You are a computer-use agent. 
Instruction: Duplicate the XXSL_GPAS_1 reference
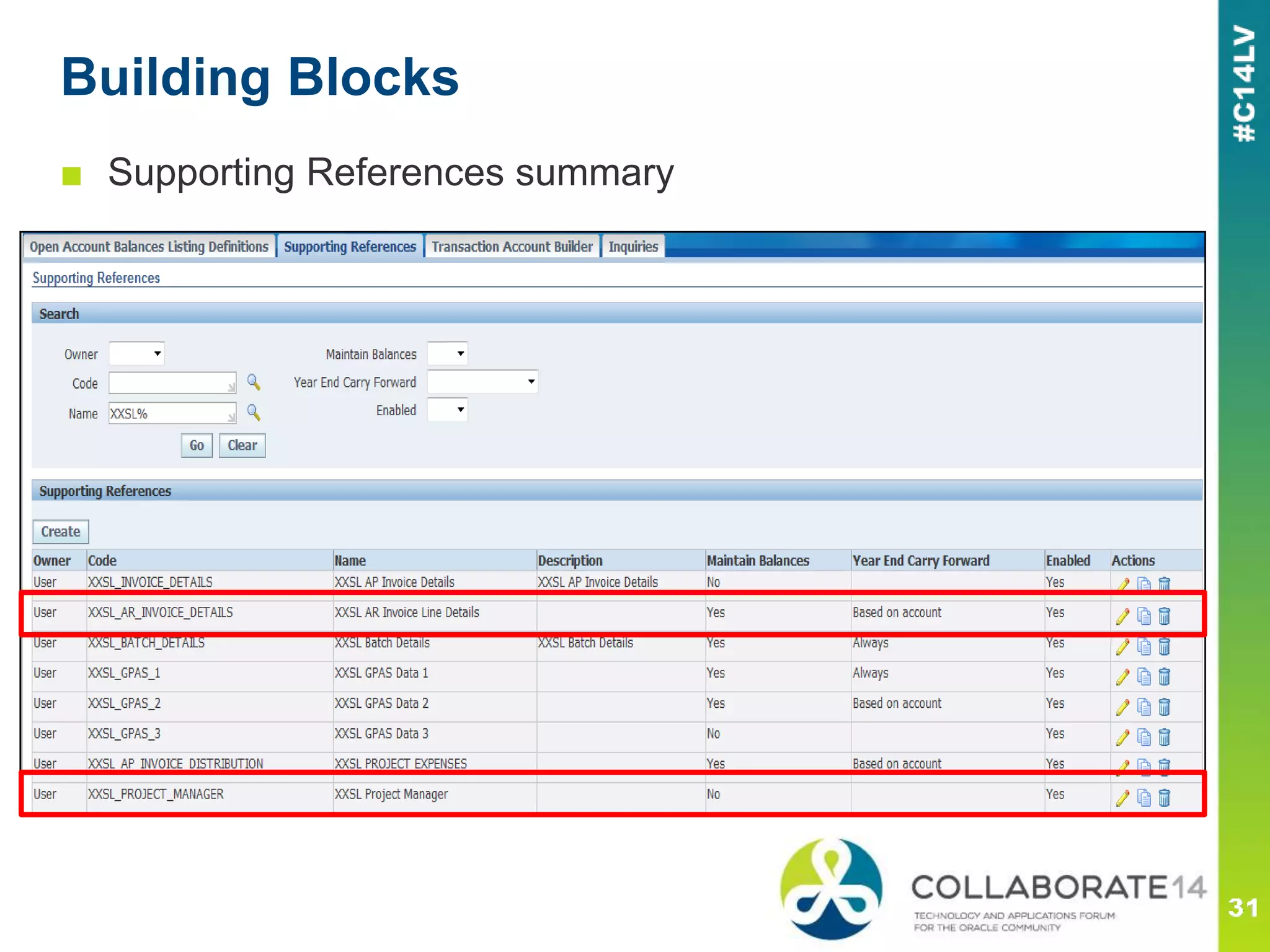[x=1144, y=677]
